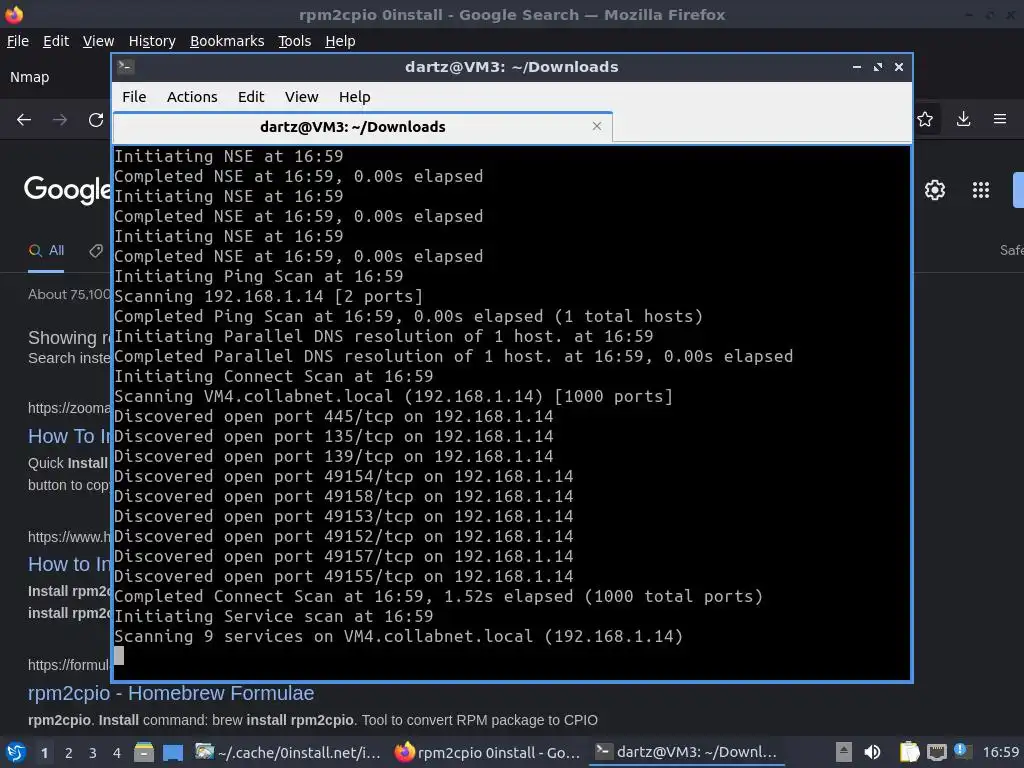Viewport: 1024px width, 768px height.
Task: Click the removable media eject tray icon
Action: click(x=844, y=752)
